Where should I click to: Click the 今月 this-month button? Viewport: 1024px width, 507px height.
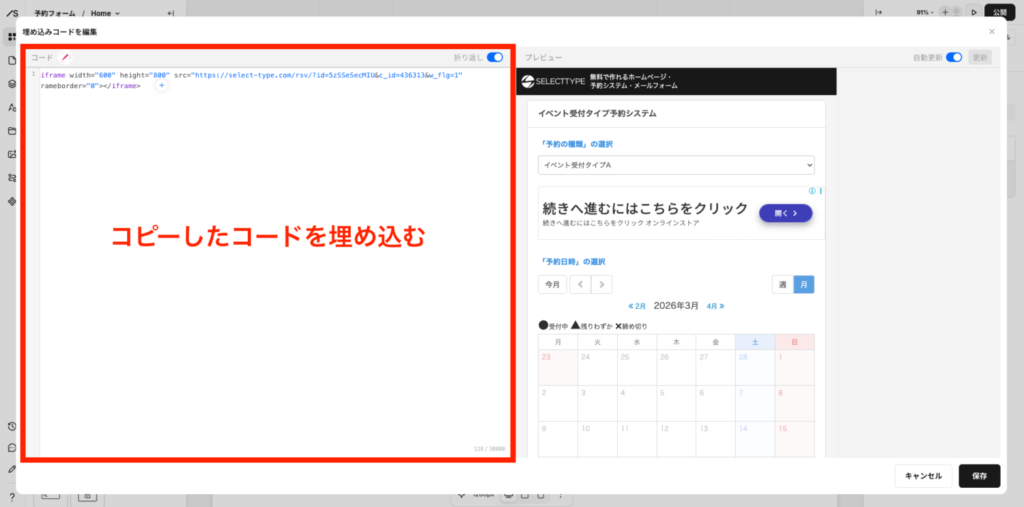552,284
